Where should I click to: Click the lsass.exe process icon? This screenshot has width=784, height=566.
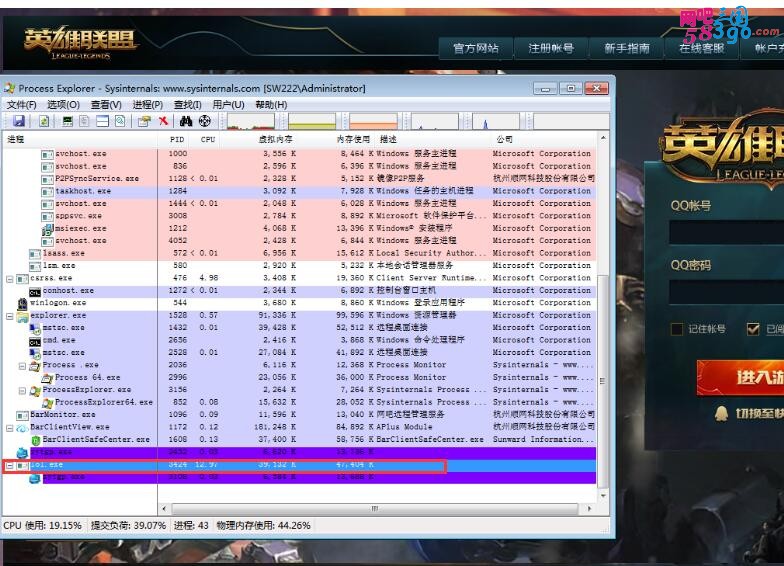(35, 254)
